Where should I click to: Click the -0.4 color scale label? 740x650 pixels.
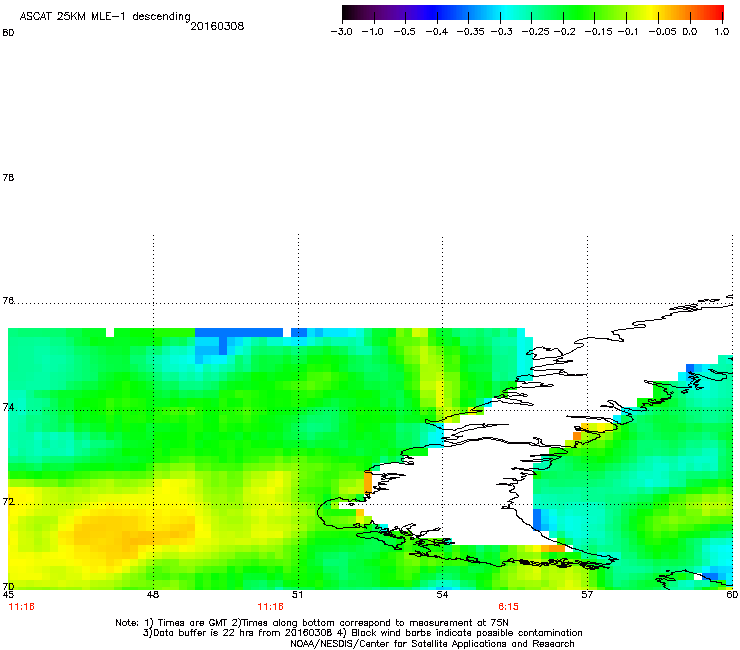point(437,32)
